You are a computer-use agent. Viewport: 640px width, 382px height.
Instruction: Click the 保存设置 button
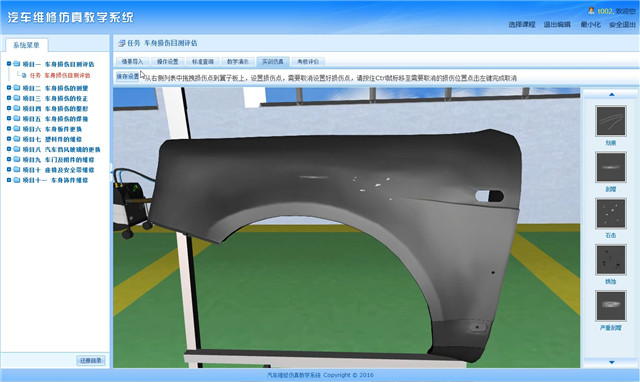128,76
